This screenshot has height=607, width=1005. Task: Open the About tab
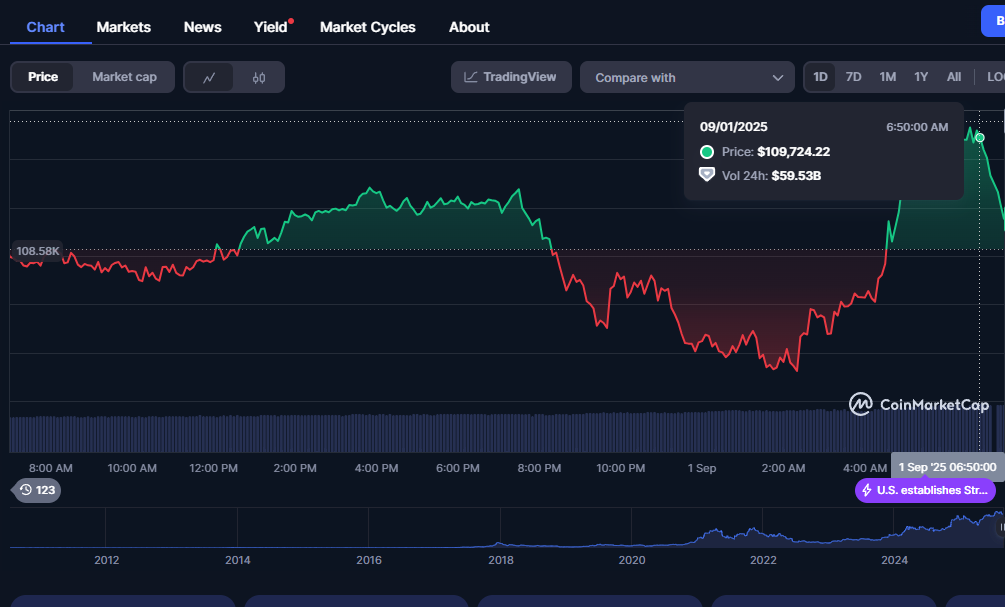[x=469, y=27]
